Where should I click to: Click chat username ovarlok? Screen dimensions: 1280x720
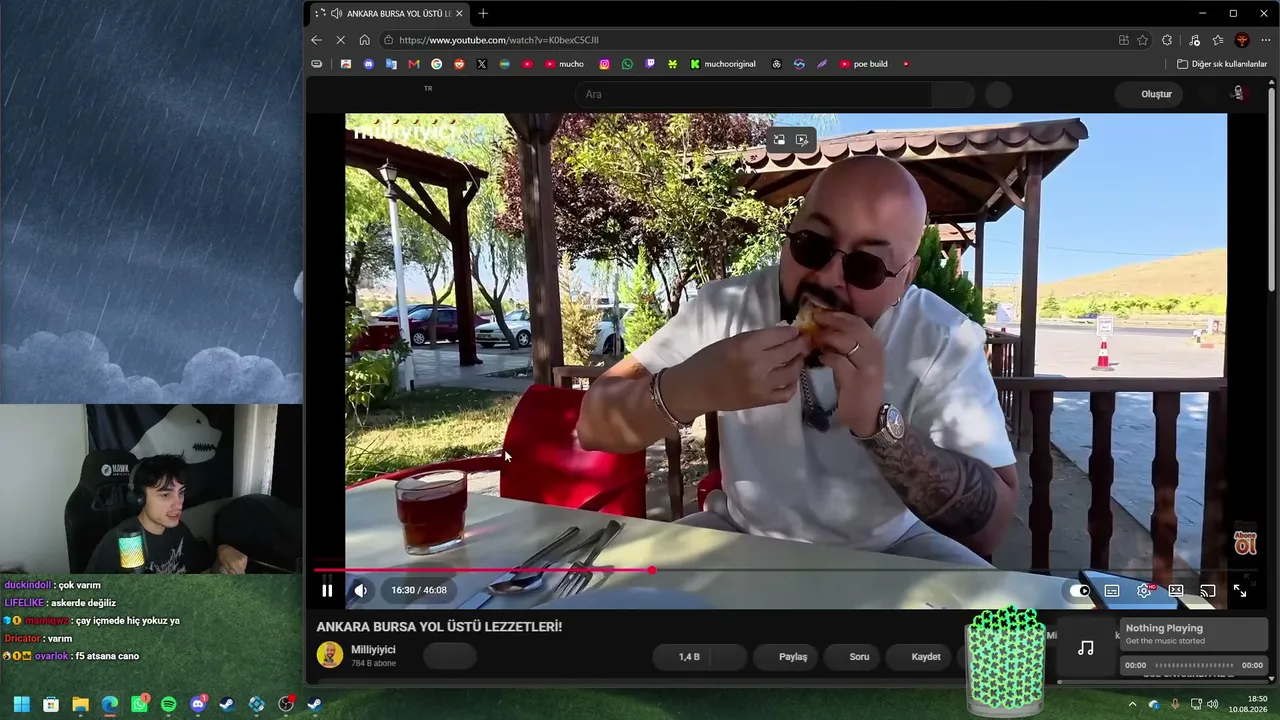point(52,656)
